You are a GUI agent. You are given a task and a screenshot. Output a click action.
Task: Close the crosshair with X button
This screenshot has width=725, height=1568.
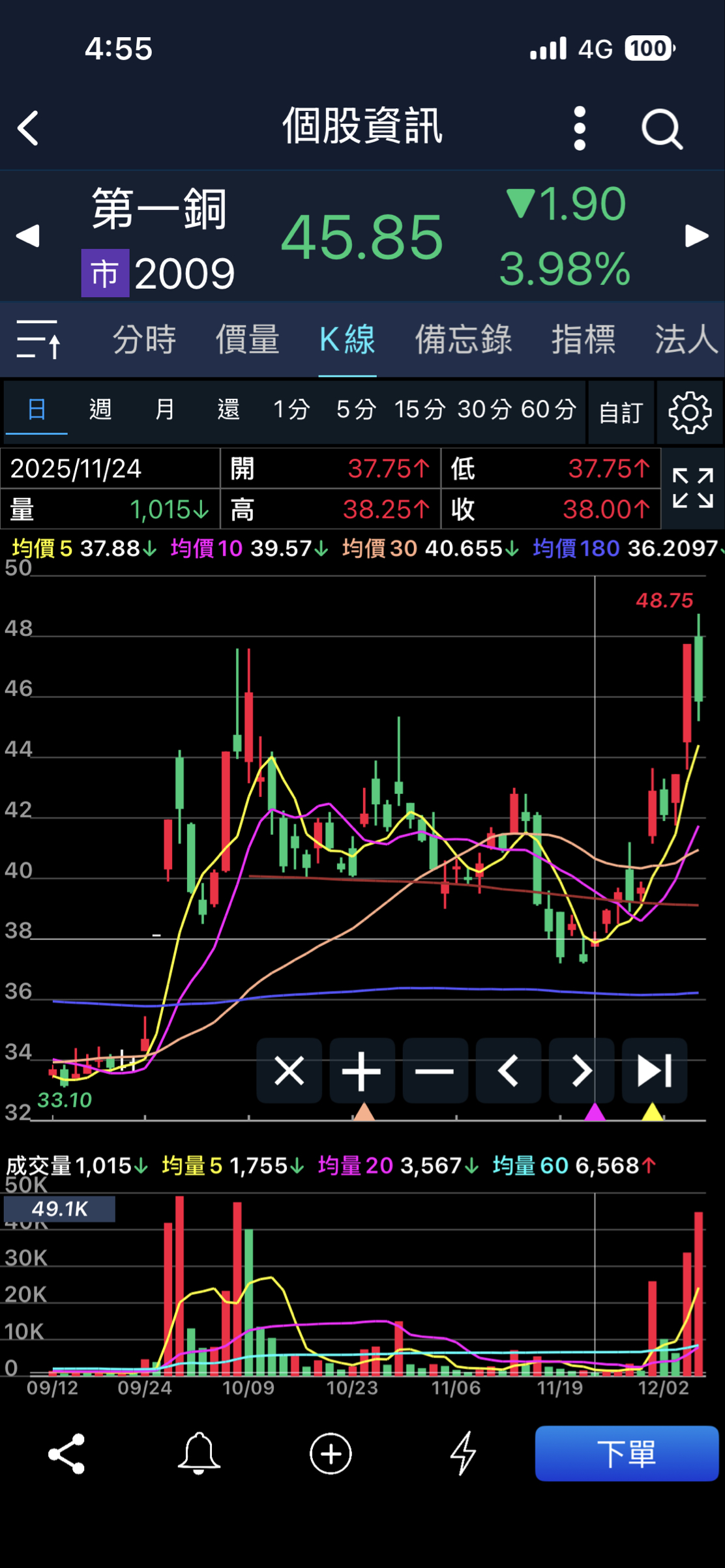(289, 1071)
